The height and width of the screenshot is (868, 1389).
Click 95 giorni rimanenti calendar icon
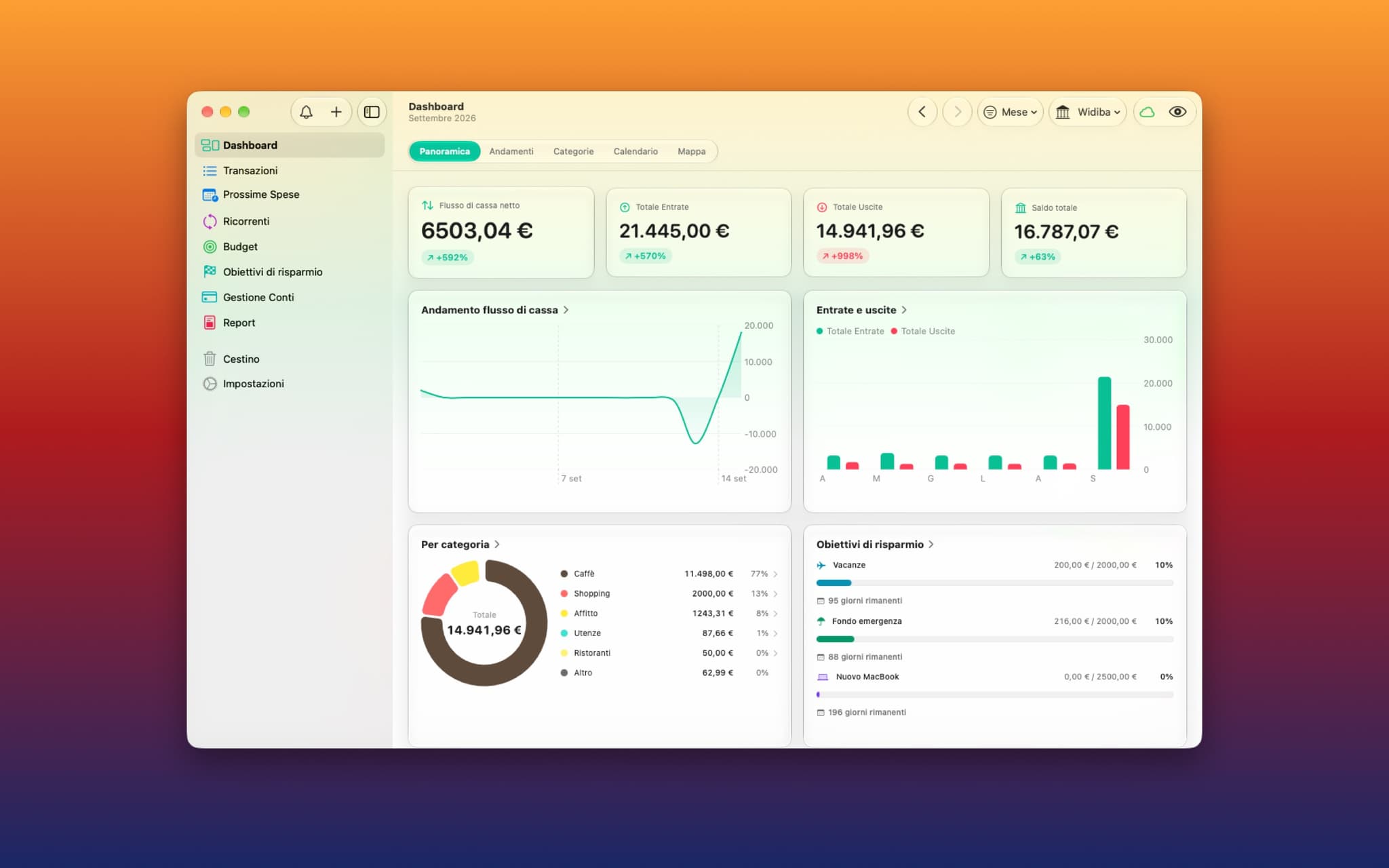click(x=821, y=601)
